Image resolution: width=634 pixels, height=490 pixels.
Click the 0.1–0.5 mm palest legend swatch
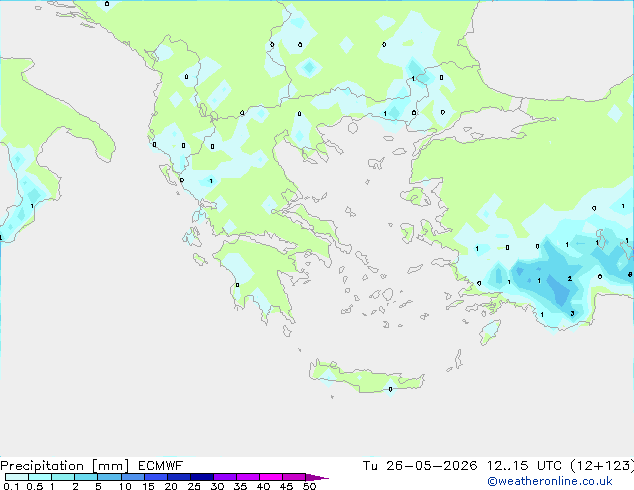pos(17,477)
